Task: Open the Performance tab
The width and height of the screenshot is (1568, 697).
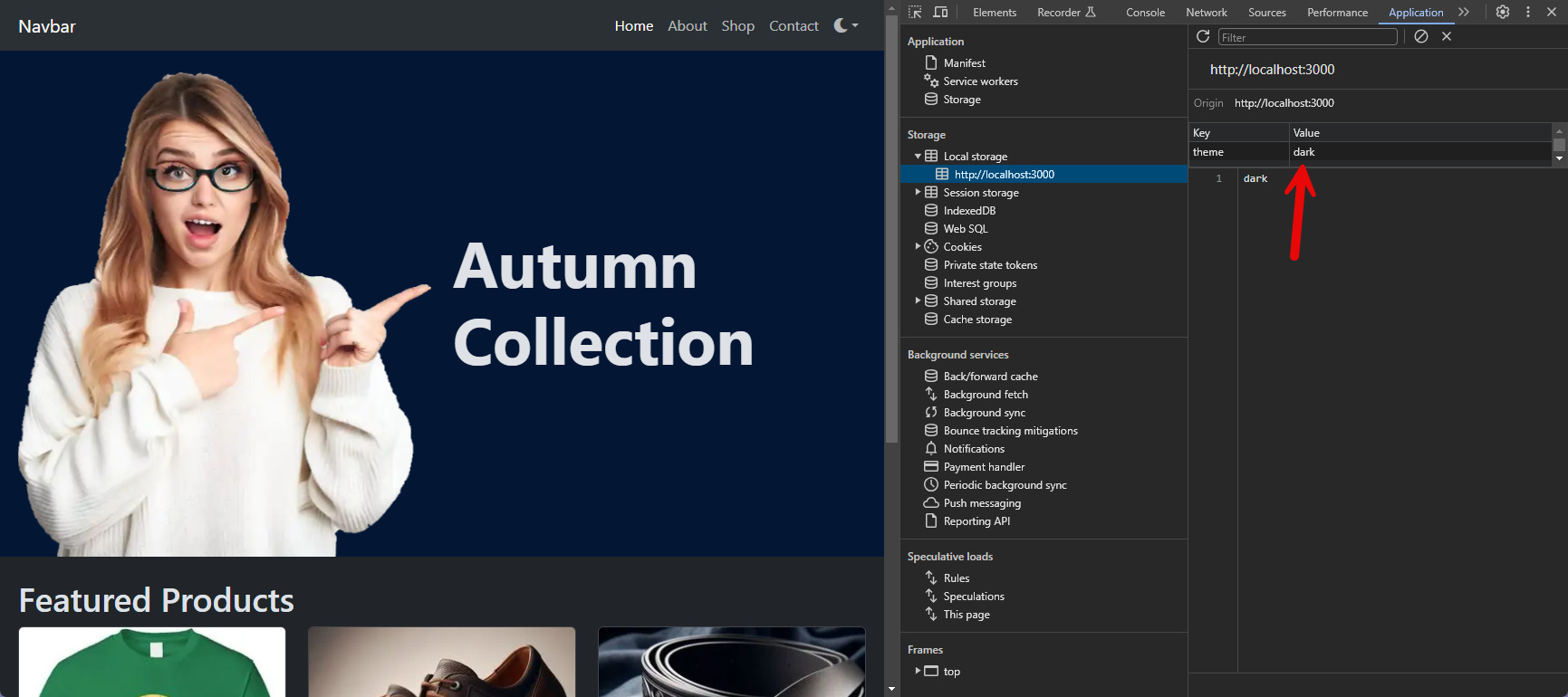Action: tap(1337, 13)
